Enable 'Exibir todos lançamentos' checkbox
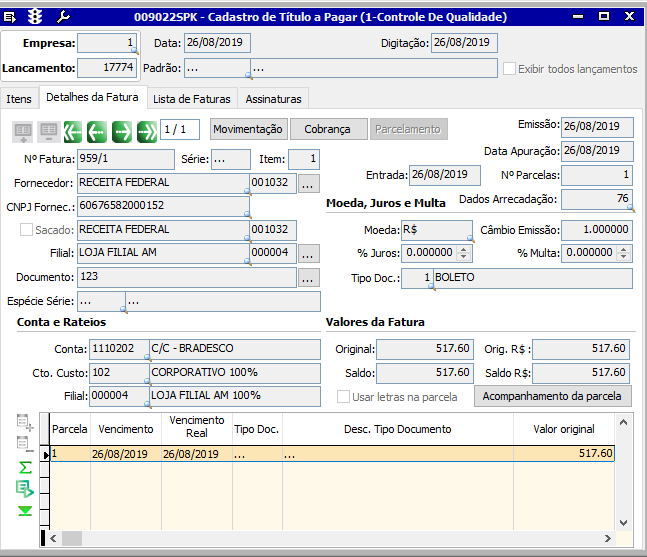 [x=510, y=69]
